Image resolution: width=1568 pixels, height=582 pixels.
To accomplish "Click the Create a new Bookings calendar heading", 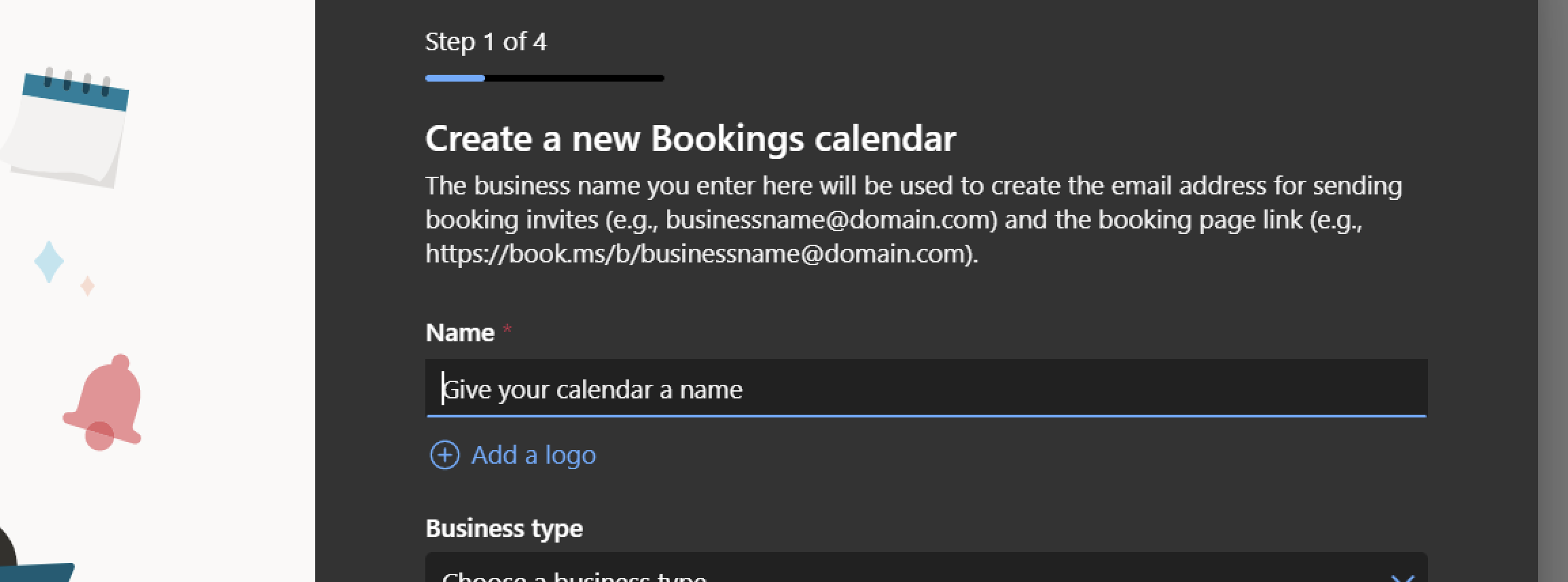I will [690, 139].
